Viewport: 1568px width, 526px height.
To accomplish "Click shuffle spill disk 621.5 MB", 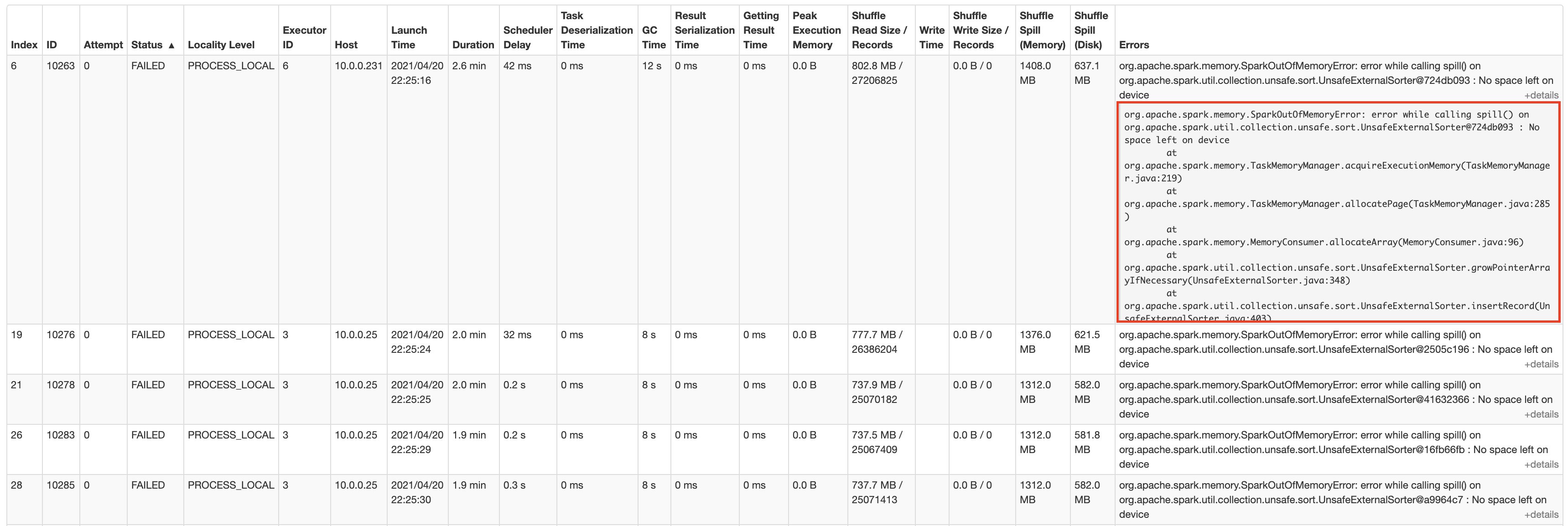I will (x=1087, y=342).
